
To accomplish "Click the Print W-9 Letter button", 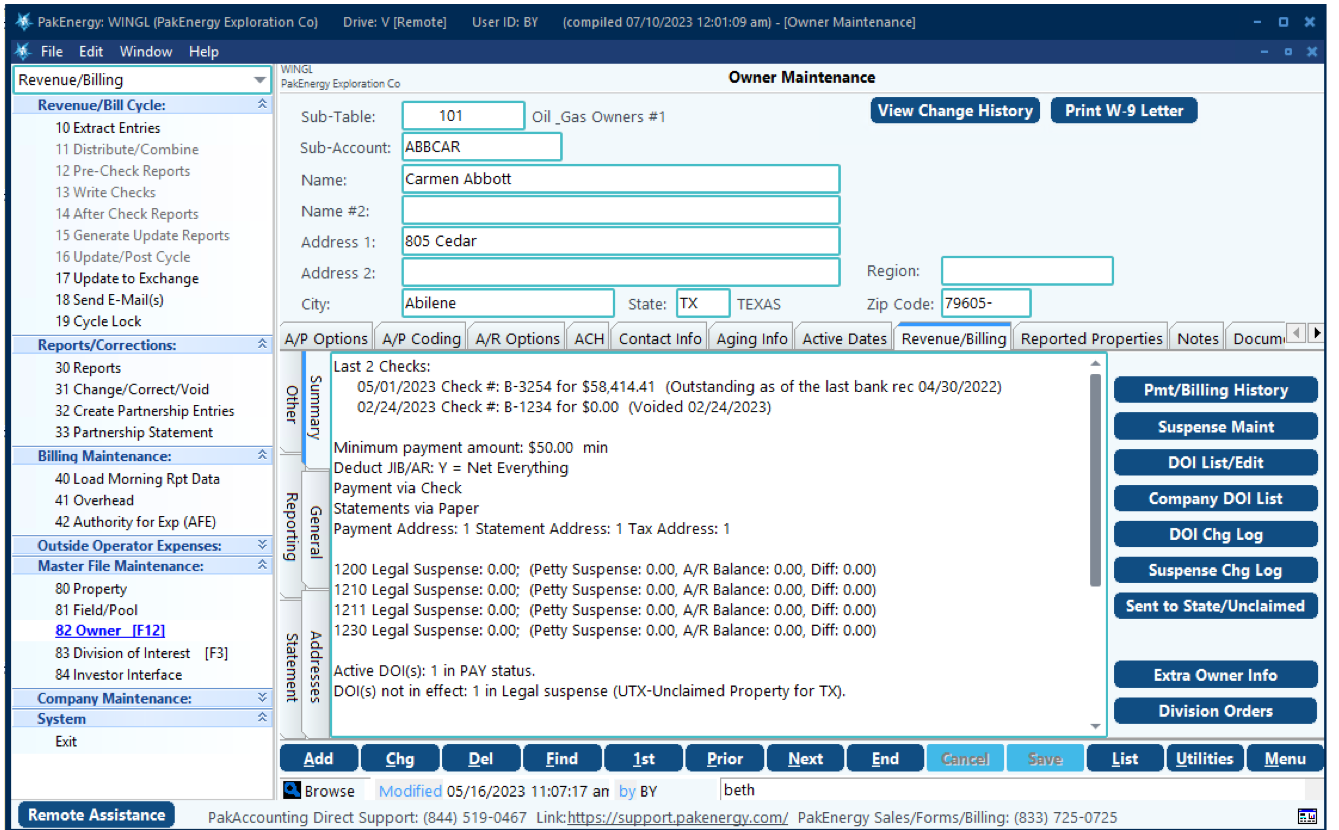I will tap(1123, 110).
